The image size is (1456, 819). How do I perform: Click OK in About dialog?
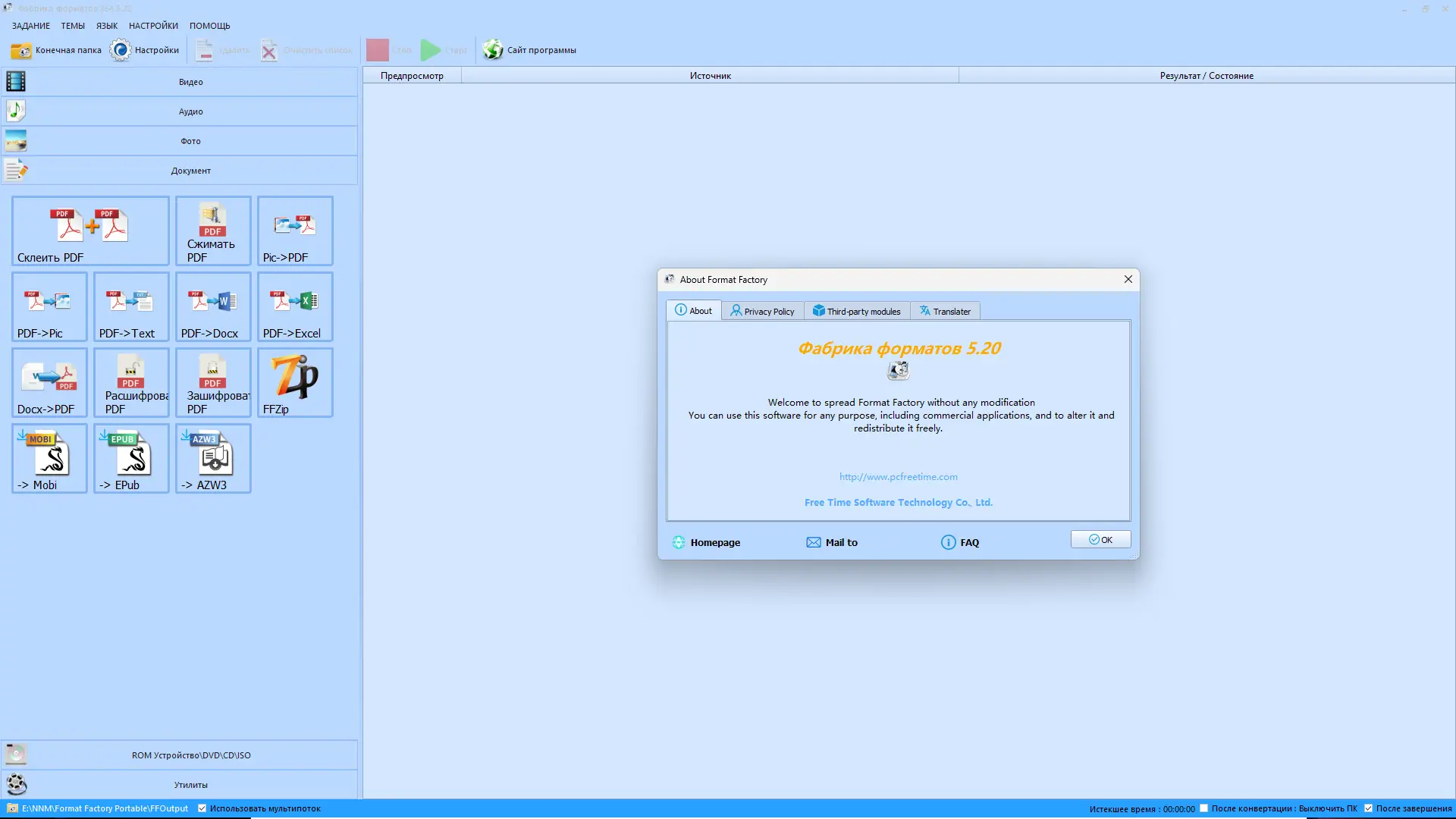[x=1100, y=540]
